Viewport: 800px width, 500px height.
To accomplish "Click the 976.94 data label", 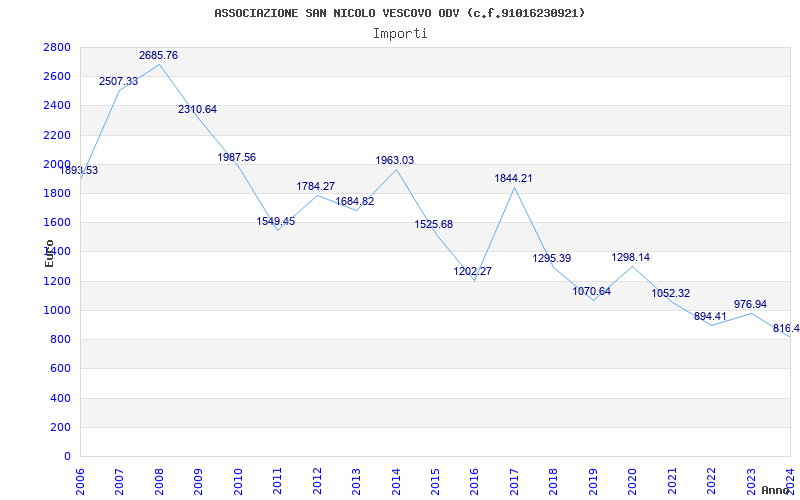I will [751, 305].
